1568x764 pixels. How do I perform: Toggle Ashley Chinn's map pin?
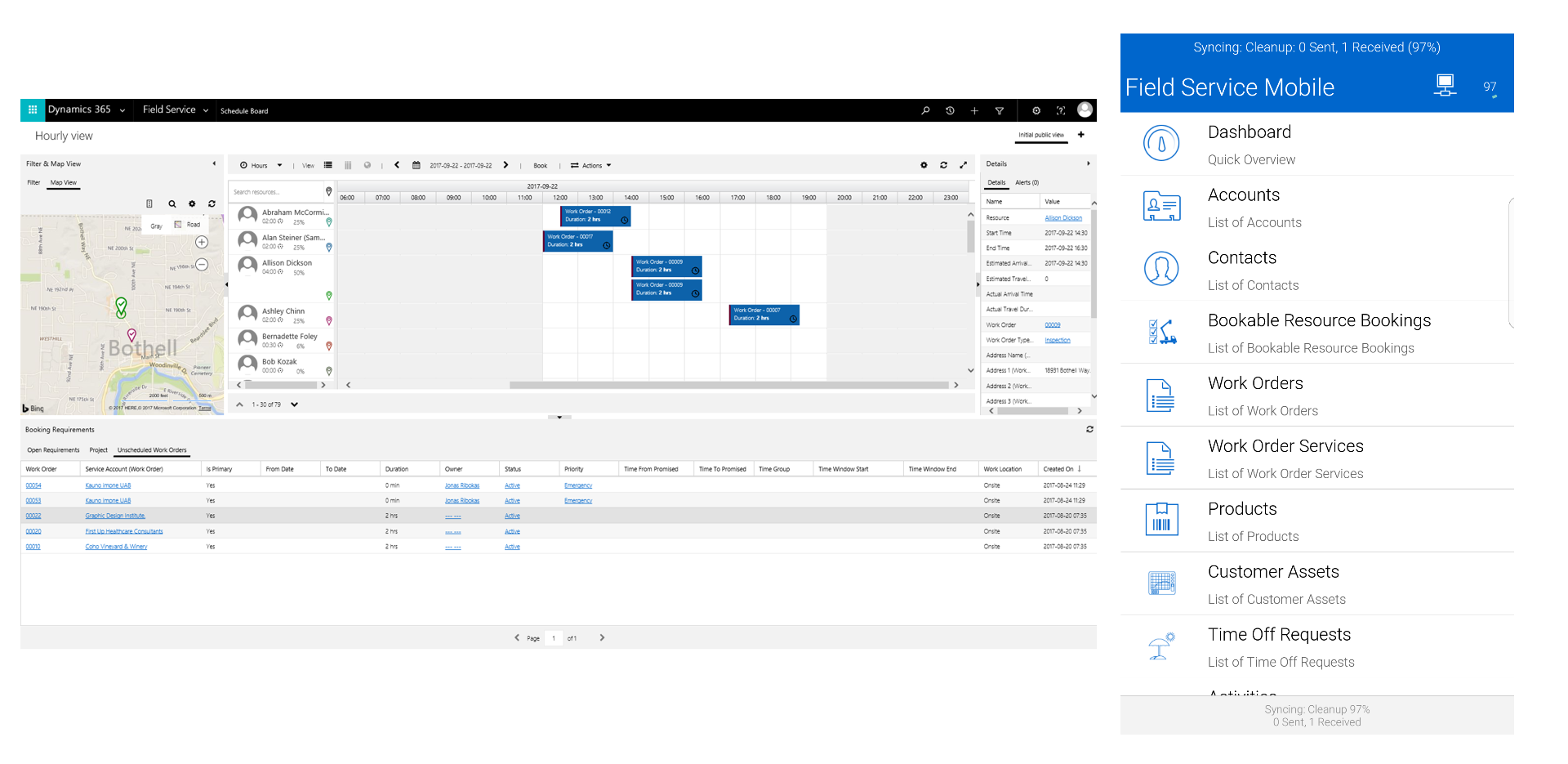[x=329, y=321]
